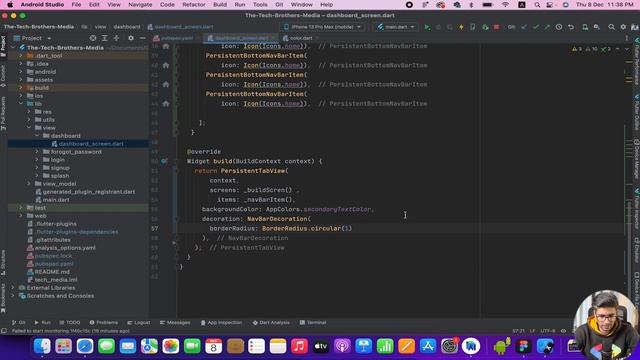The width and height of the screenshot is (640, 360).
Task: Click the red Stop button in toolbar
Action: (x=496, y=27)
